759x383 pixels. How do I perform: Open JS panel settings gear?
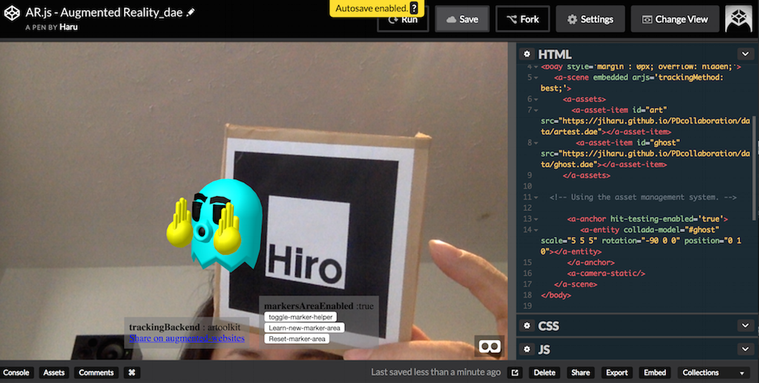coord(527,349)
